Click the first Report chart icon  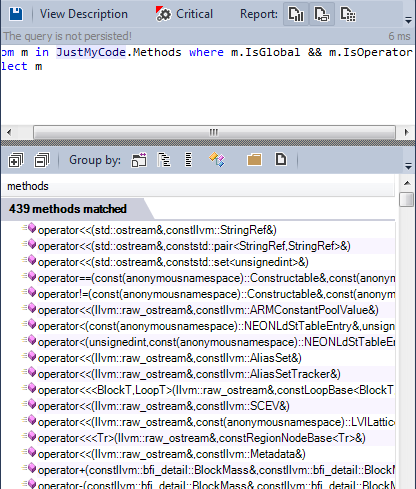tap(296, 14)
